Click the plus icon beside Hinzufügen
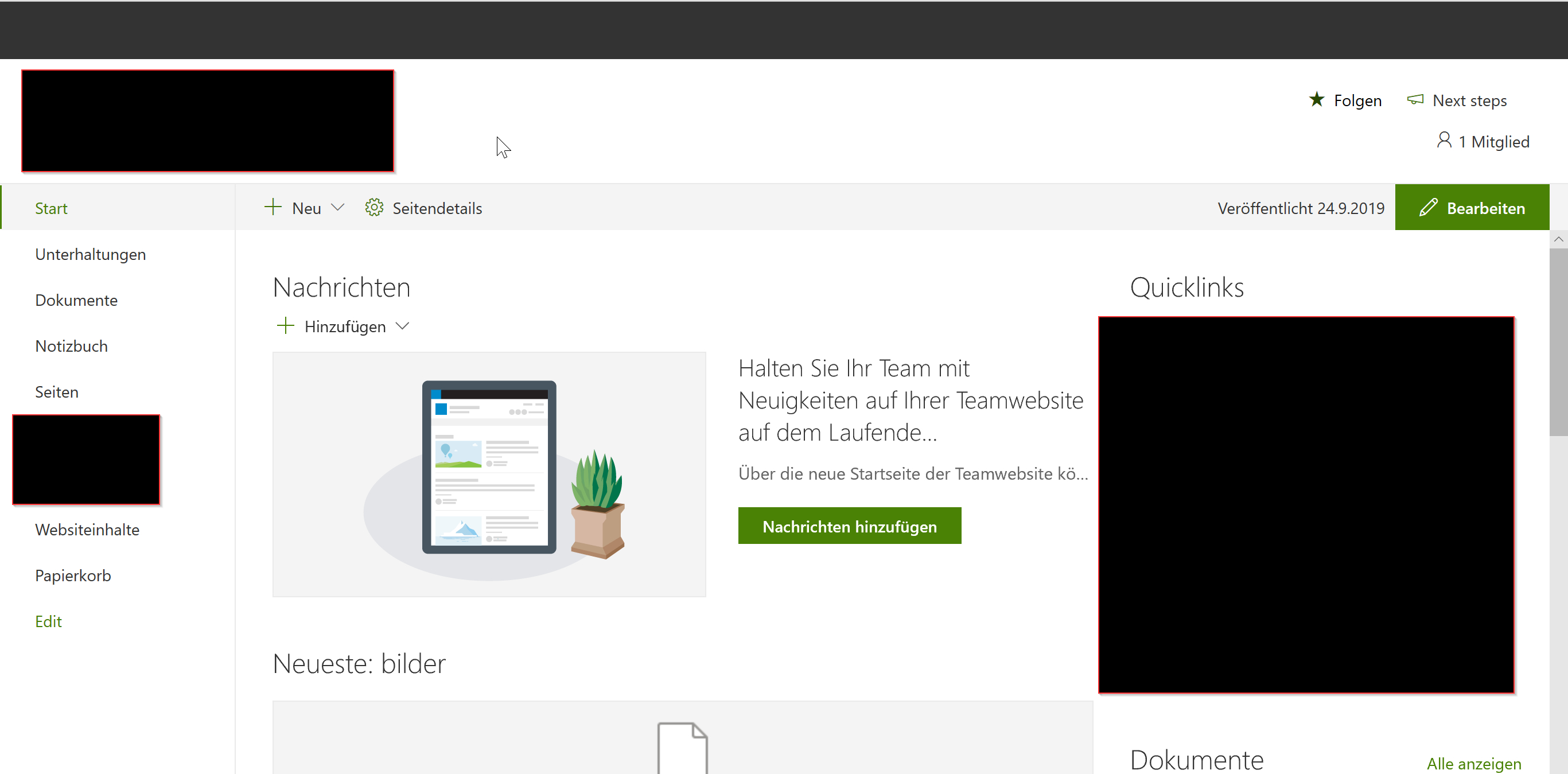Image resolution: width=1568 pixels, height=774 pixels. 286,325
